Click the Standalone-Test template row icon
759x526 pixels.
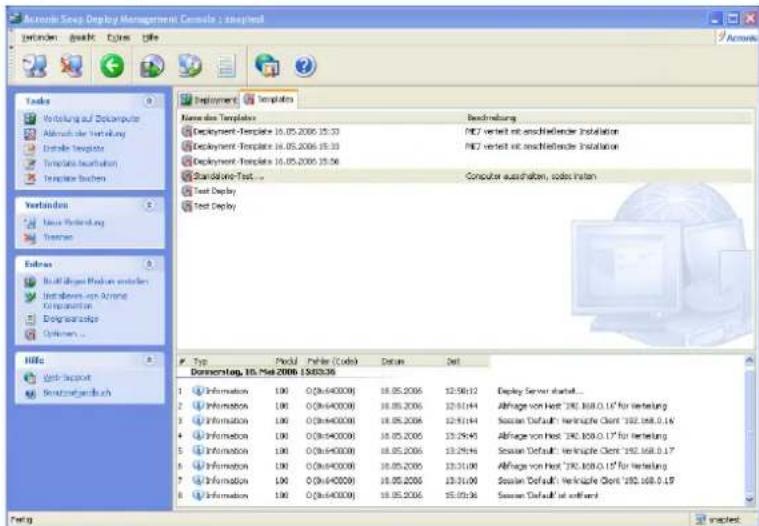click(187, 176)
